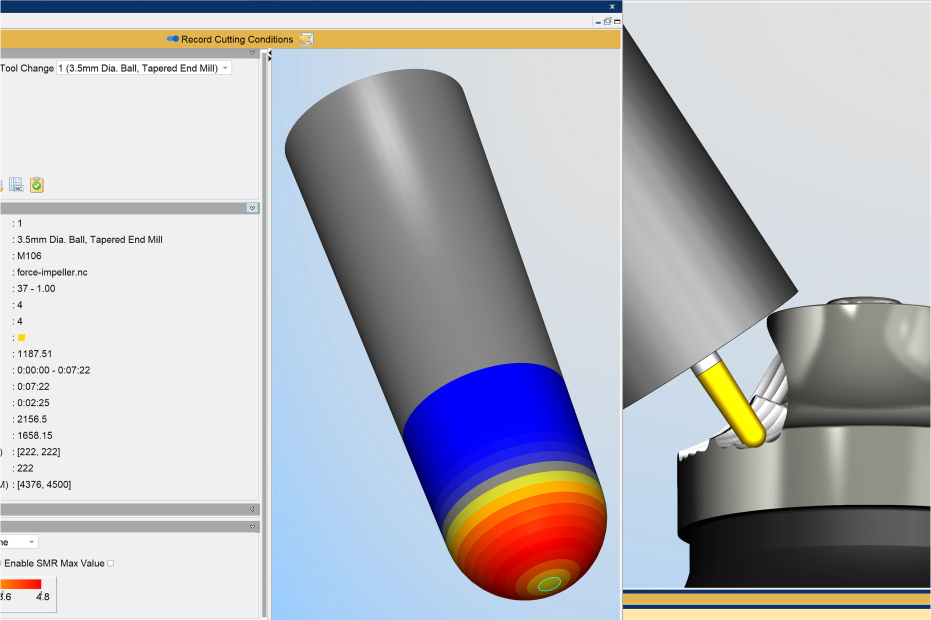Click the red-orange color scale bar
The image size is (931, 620).
[21, 584]
